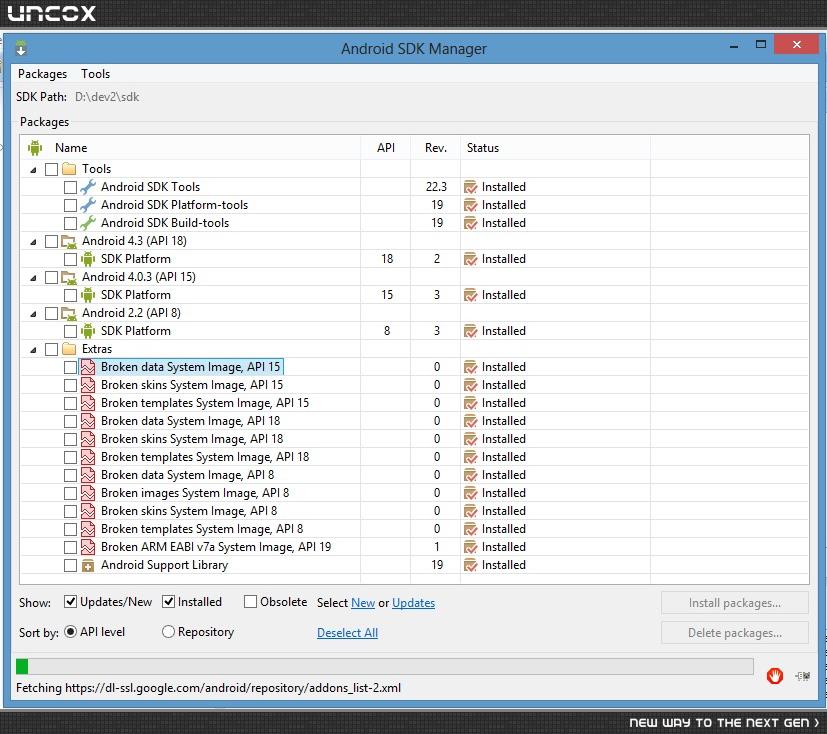Click the Android 2.2 (API 8) folder icon
The height and width of the screenshot is (734, 827).
click(x=69, y=313)
